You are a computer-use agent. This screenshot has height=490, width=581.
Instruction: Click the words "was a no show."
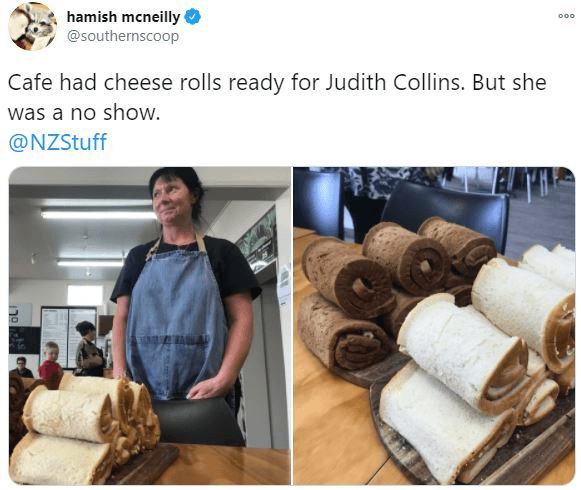point(84,113)
